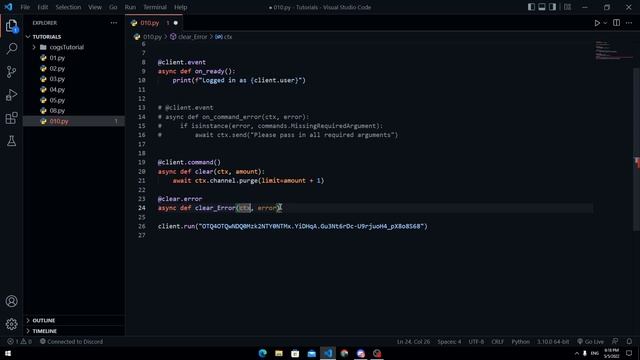Open the Windows Start button
640x360 pixels.
coord(8,353)
